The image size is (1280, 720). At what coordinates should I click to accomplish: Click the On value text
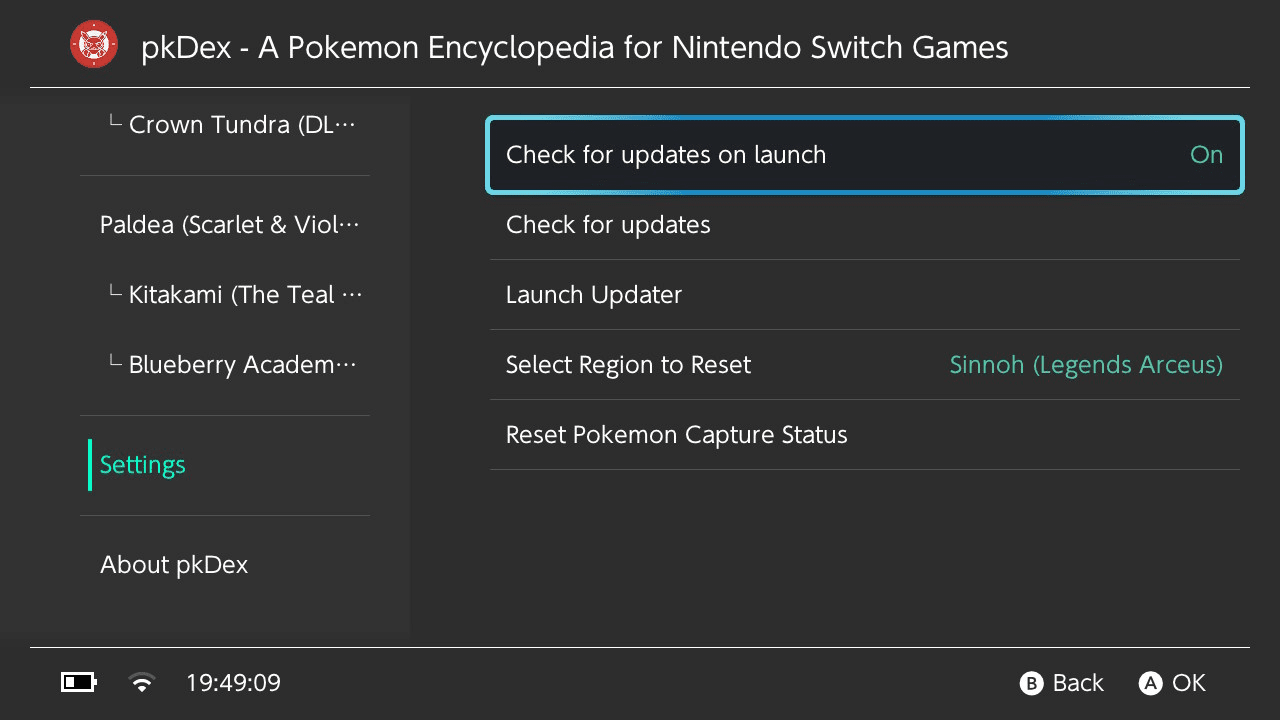(1207, 155)
